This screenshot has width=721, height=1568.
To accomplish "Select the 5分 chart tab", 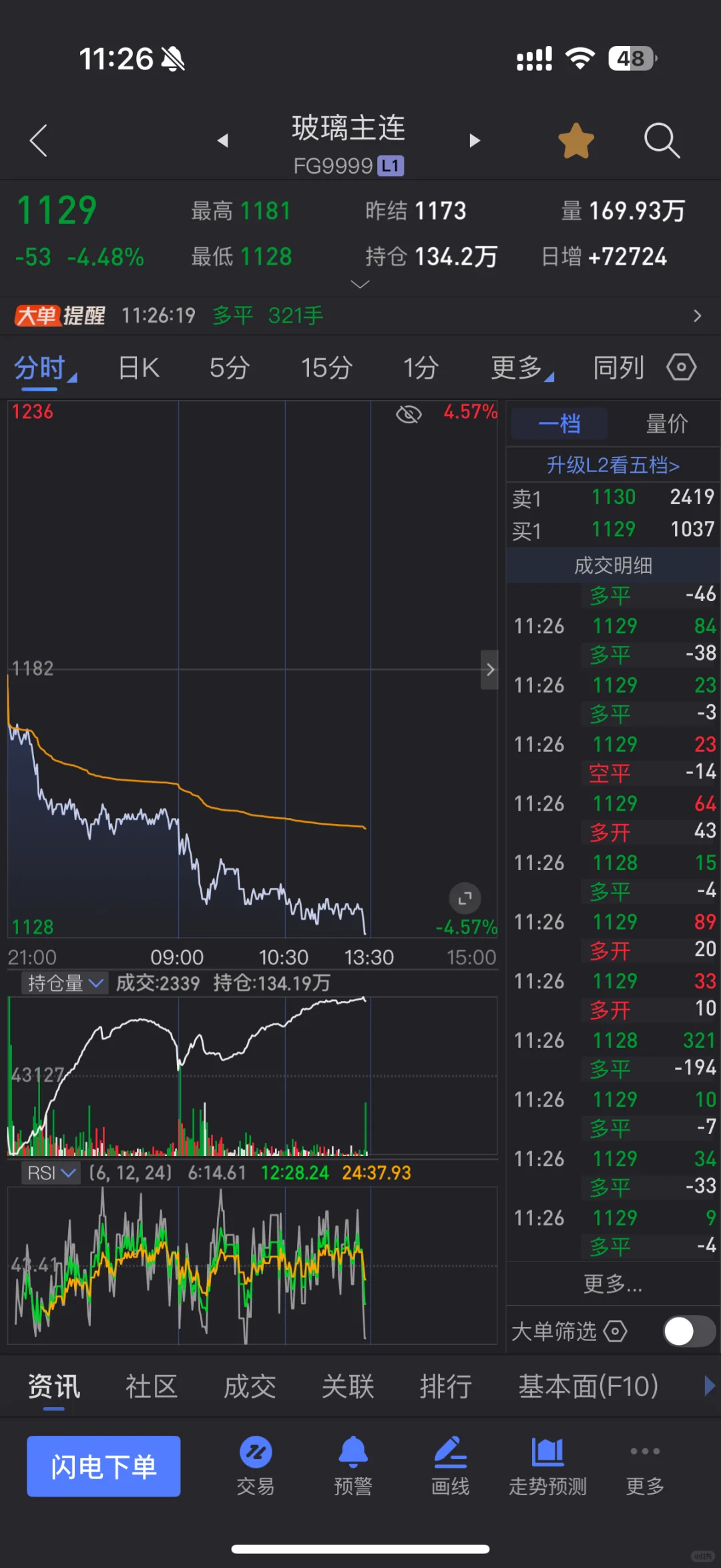I will pyautogui.click(x=230, y=368).
